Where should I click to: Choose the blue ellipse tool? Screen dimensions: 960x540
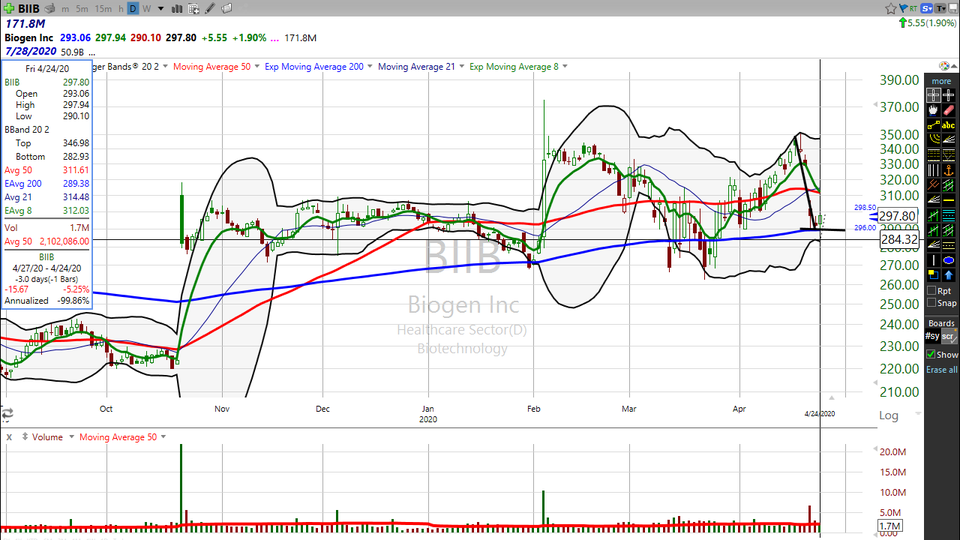click(x=949, y=260)
